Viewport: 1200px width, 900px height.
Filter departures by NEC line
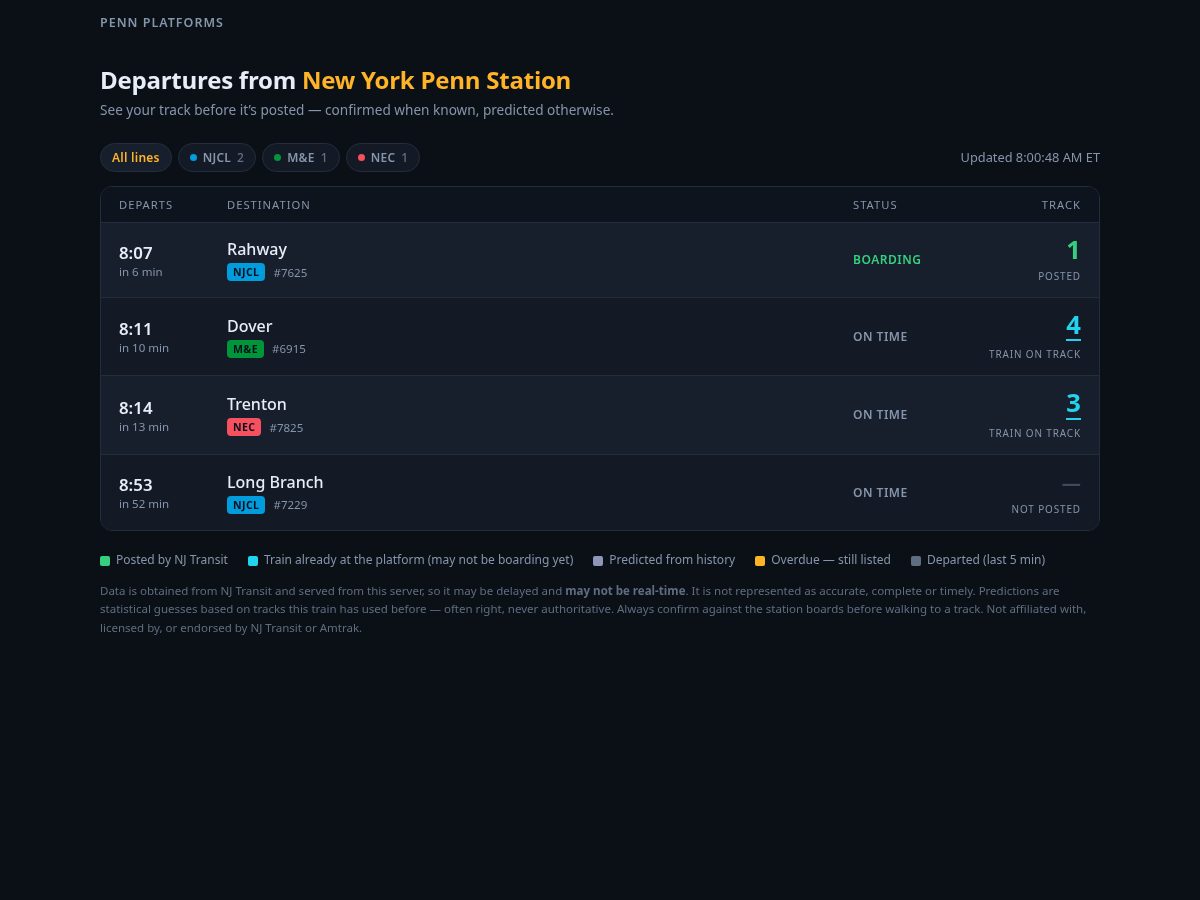(x=383, y=158)
